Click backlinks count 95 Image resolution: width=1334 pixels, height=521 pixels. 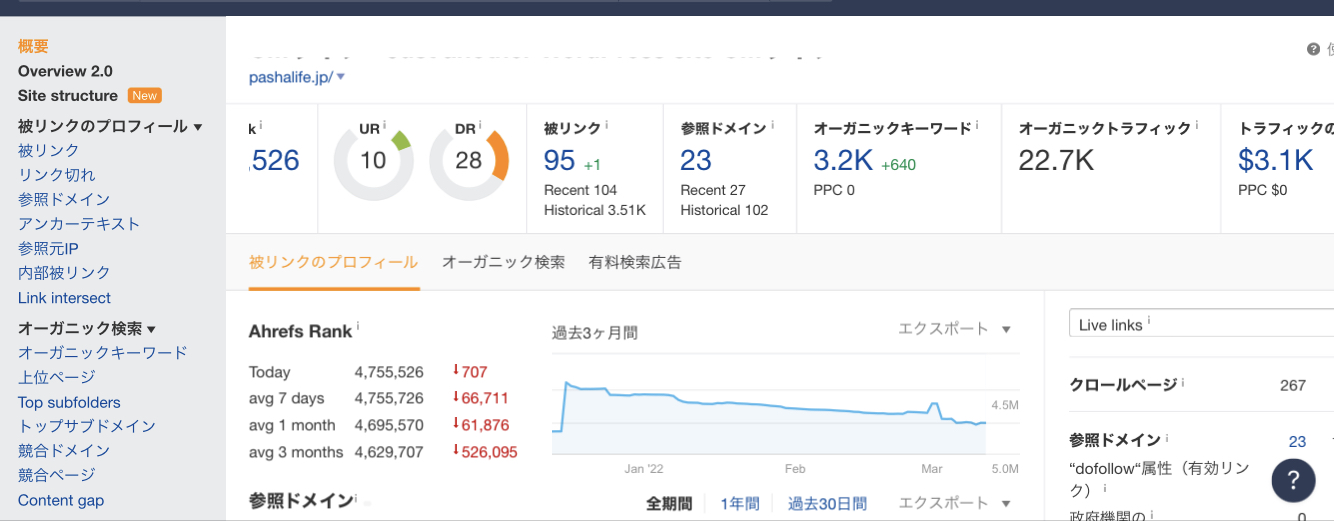pyautogui.click(x=560, y=160)
